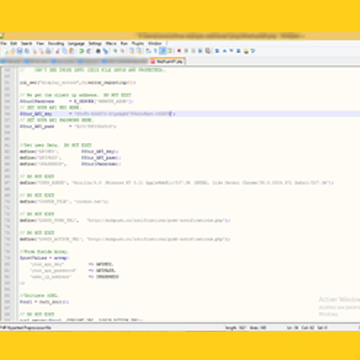The image size is (360, 360).
Task: Click the Ln Col Sel status entry
Action: click(306, 328)
